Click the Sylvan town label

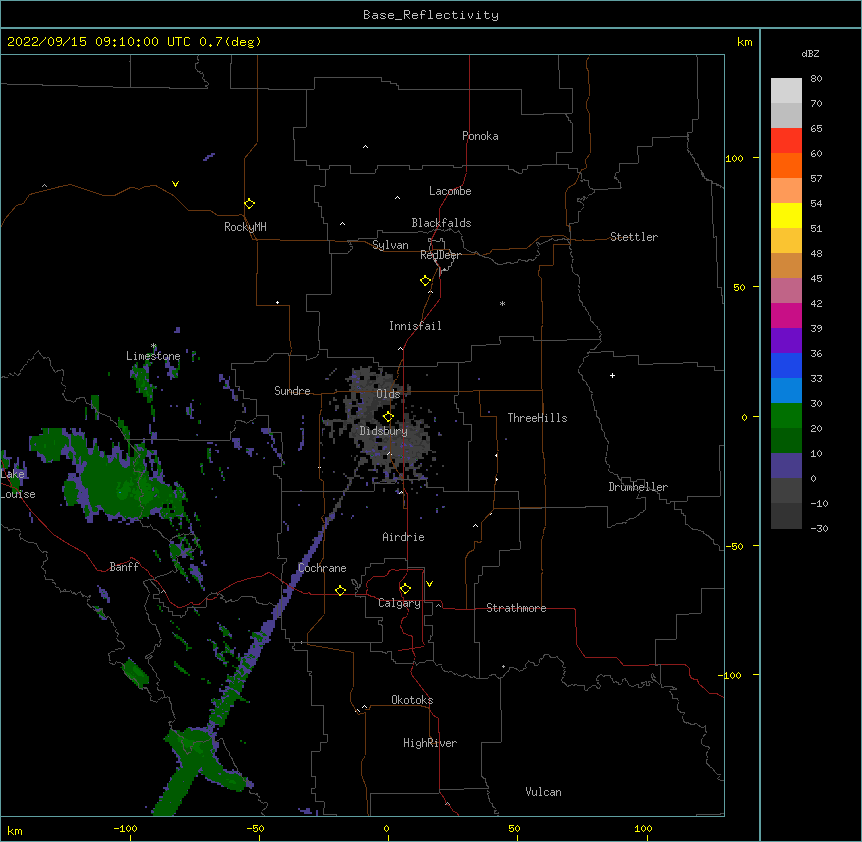[x=390, y=245]
